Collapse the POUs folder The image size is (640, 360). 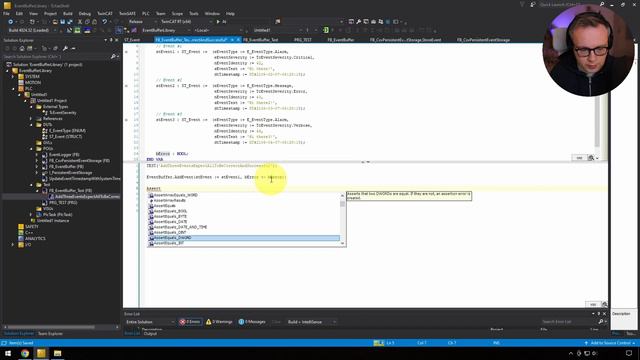click(31, 149)
